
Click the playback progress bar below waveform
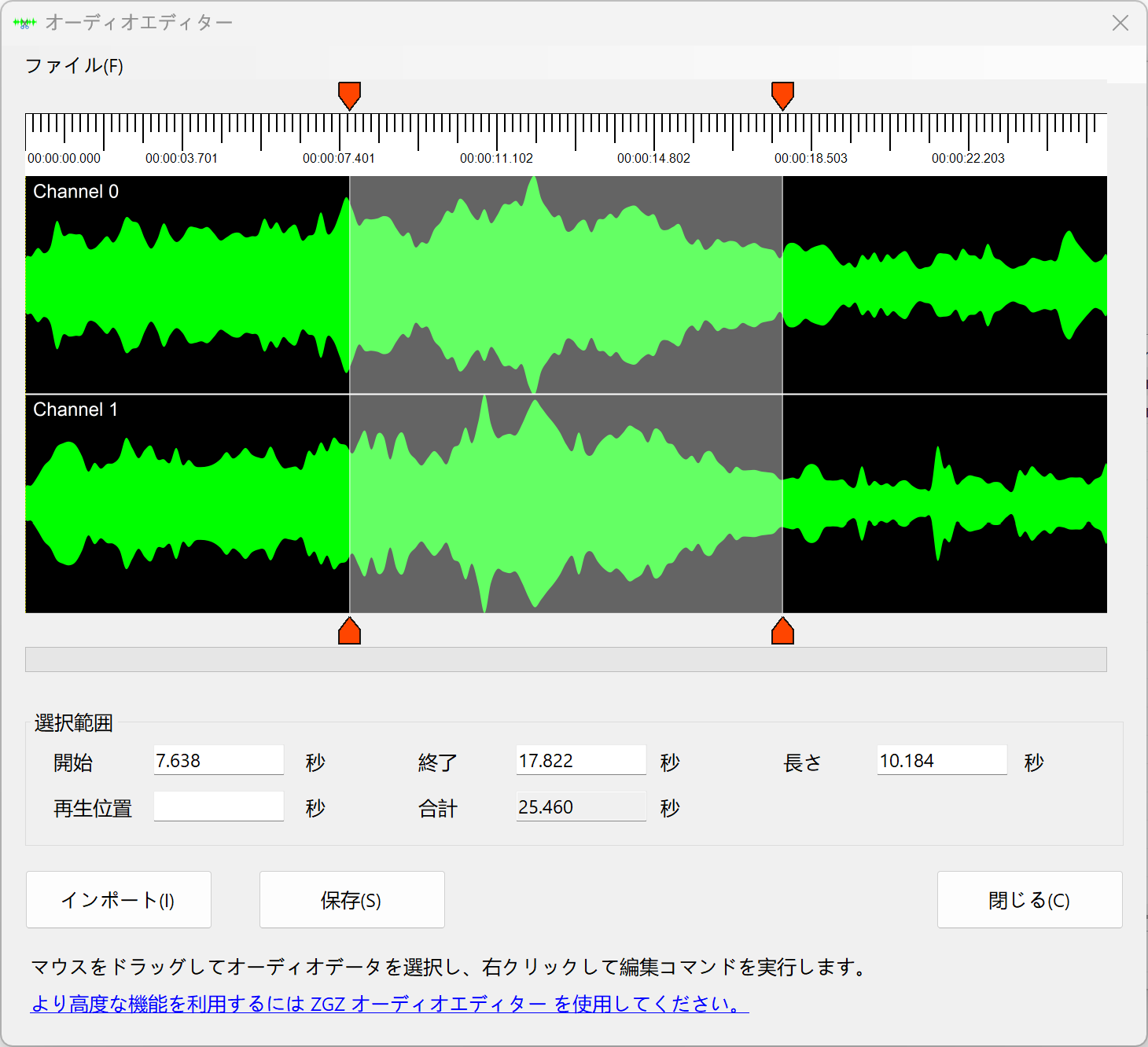pyautogui.click(x=566, y=659)
